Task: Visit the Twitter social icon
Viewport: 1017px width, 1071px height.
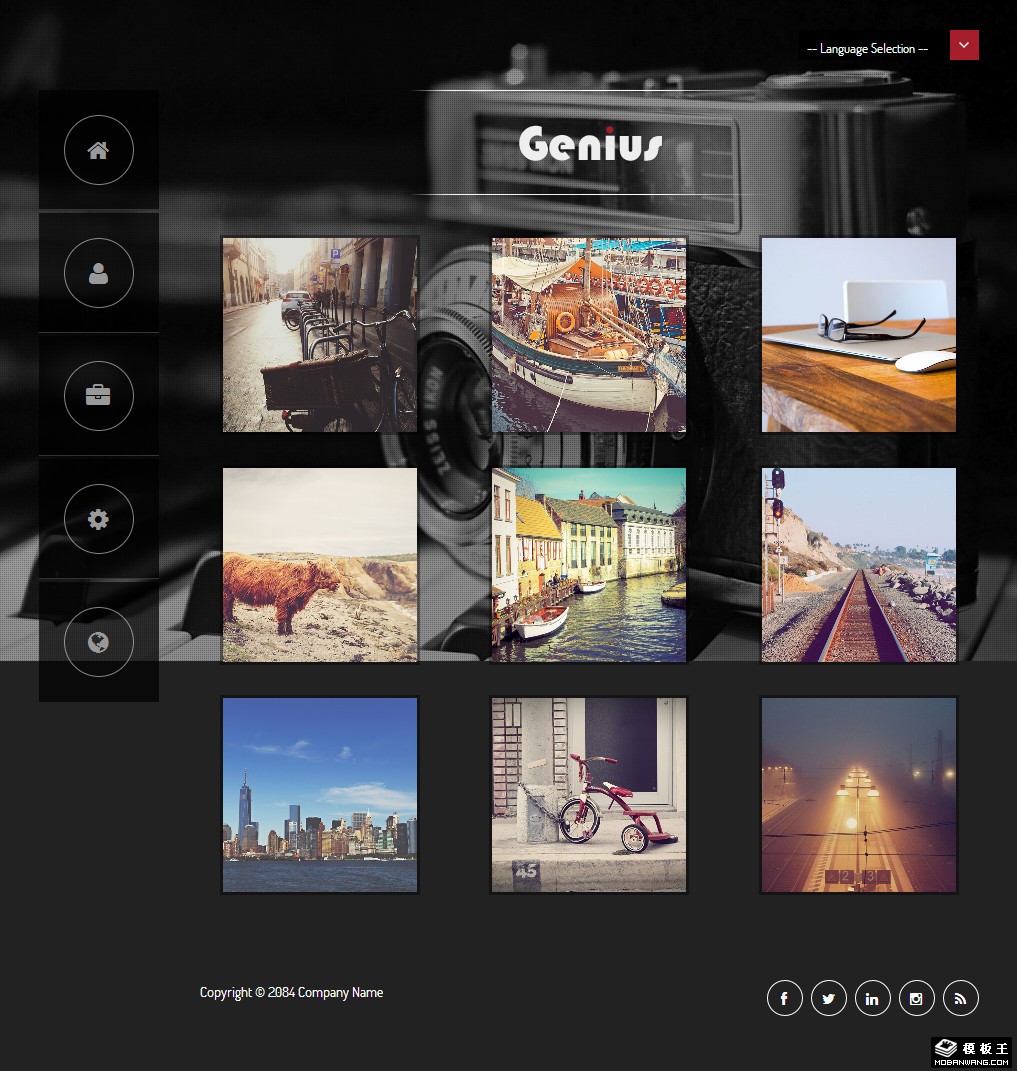Action: (828, 998)
